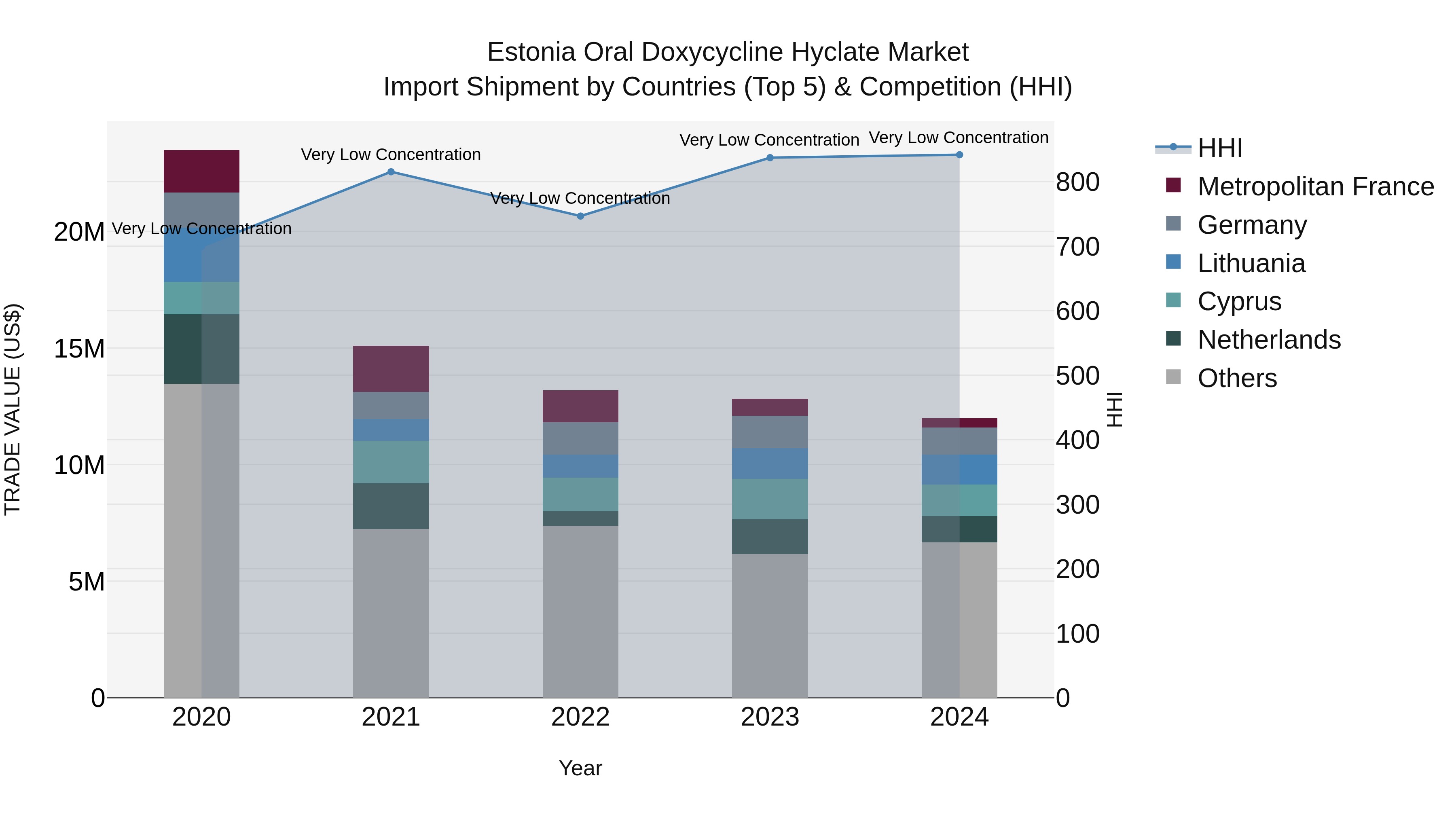Click 2020 Netherlands bar segment
Screen dimensions: 1456x819
pyautogui.click(x=202, y=349)
